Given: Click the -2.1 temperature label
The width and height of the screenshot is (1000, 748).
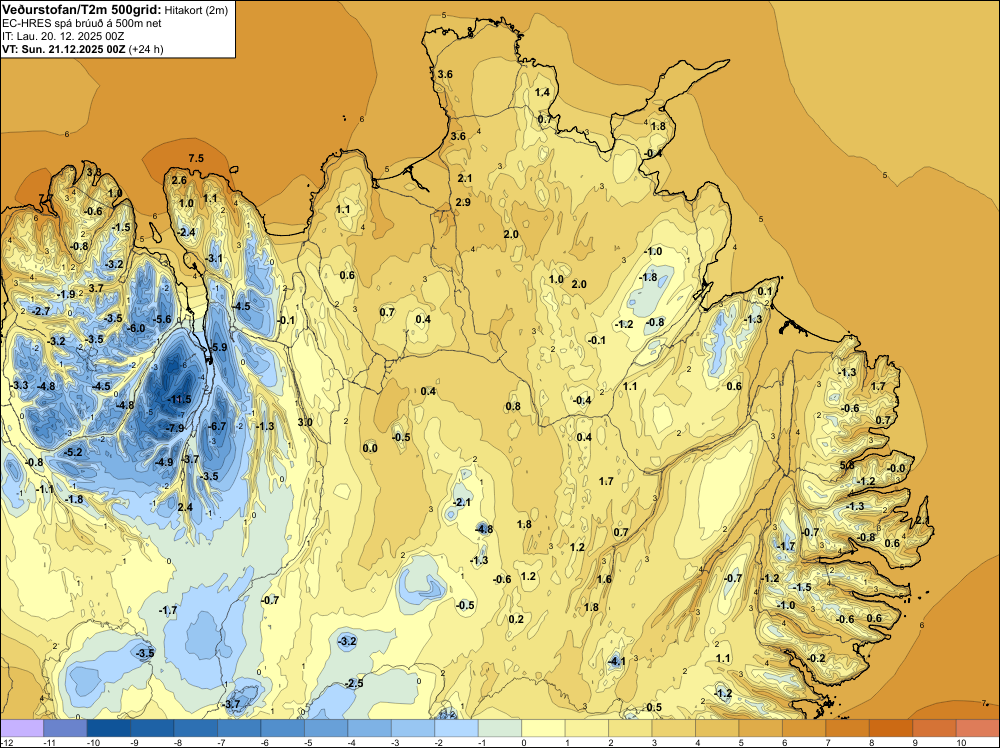Looking at the screenshot, I should 462,502.
